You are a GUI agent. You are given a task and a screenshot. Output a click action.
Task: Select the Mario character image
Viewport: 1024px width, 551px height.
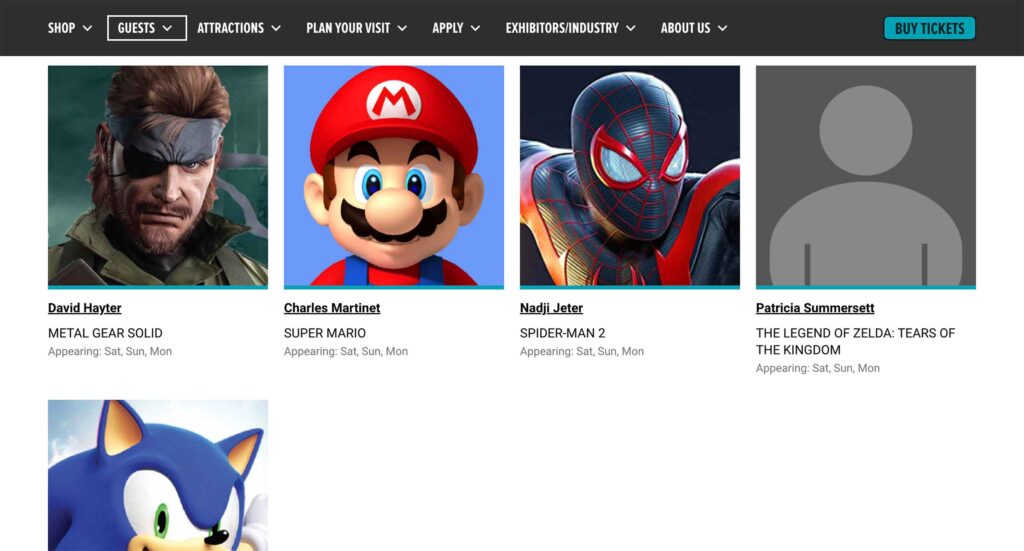click(394, 176)
